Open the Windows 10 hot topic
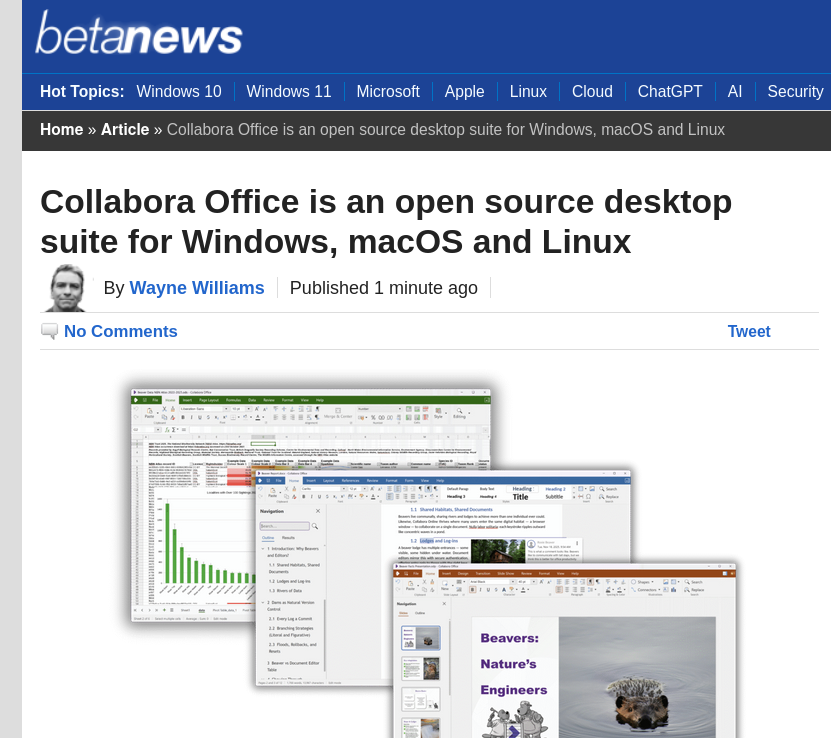Viewport: 831px width, 738px height. coord(179,92)
